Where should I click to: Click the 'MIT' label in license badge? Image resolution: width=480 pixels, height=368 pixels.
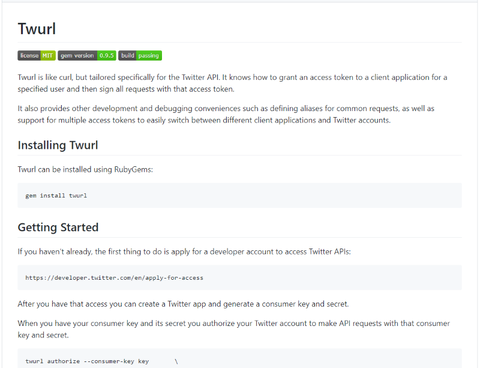[48, 55]
